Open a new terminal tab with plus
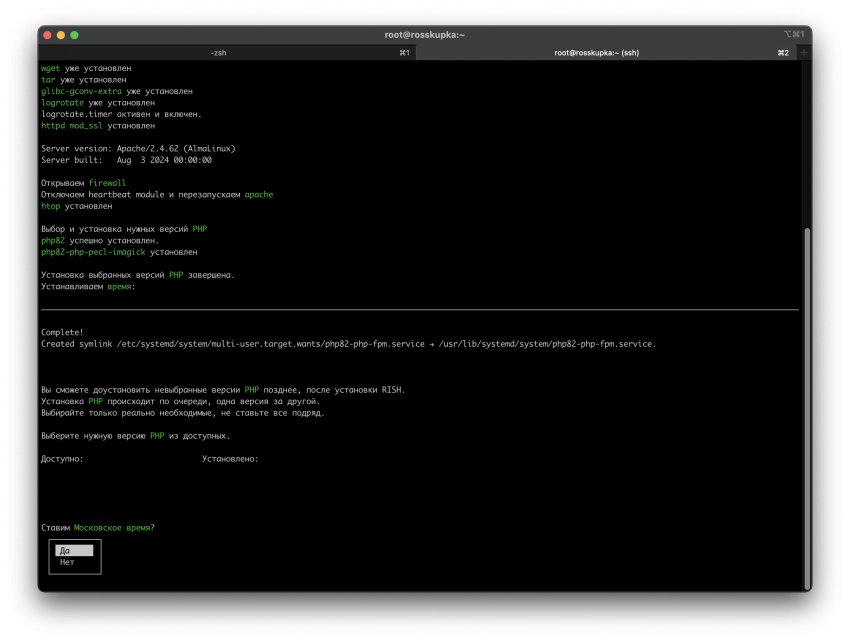Screen dimensions: 850x642 tap(803, 53)
